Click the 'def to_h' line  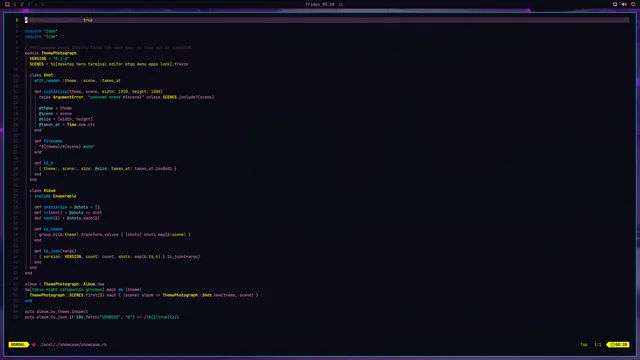point(44,163)
